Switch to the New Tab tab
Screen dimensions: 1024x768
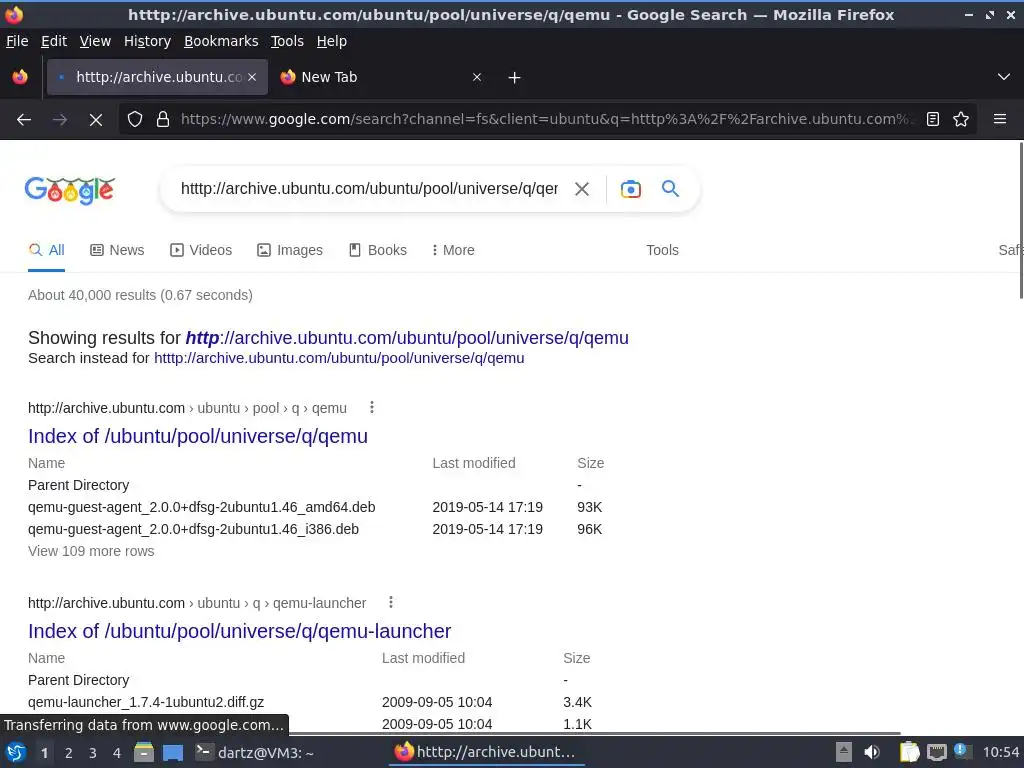(x=379, y=77)
